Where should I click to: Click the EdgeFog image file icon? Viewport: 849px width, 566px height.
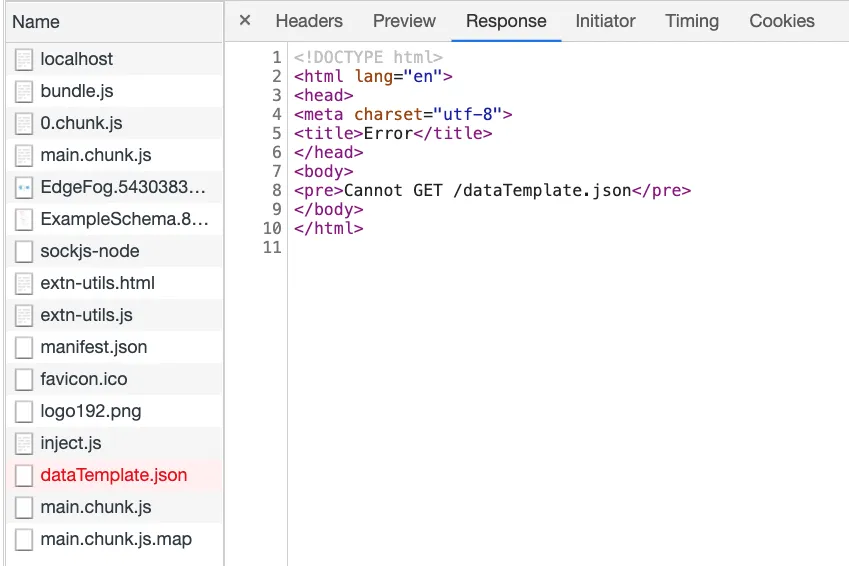click(x=24, y=187)
